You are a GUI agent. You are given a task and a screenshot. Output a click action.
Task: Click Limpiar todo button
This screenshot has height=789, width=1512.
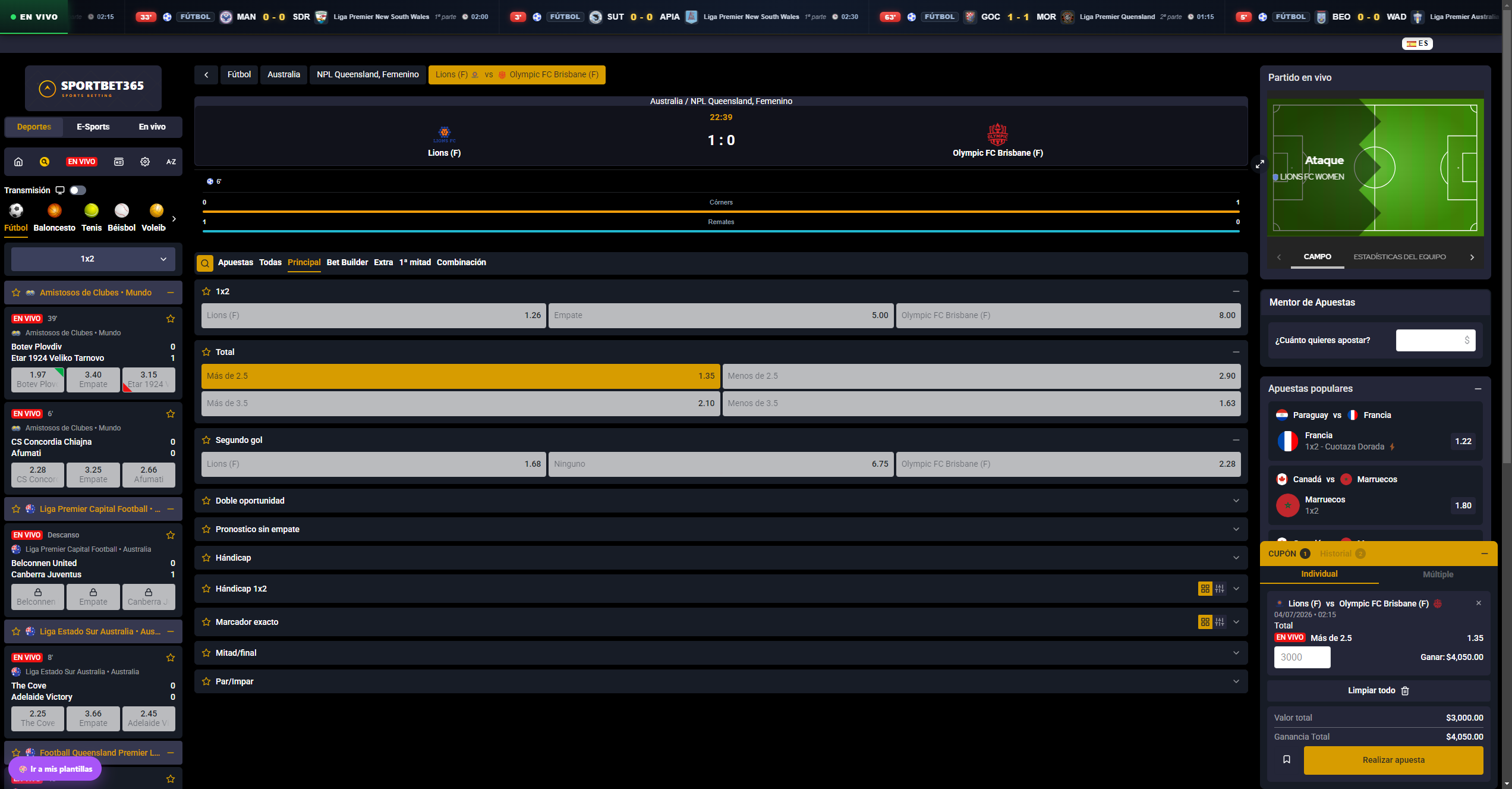coord(1379,690)
